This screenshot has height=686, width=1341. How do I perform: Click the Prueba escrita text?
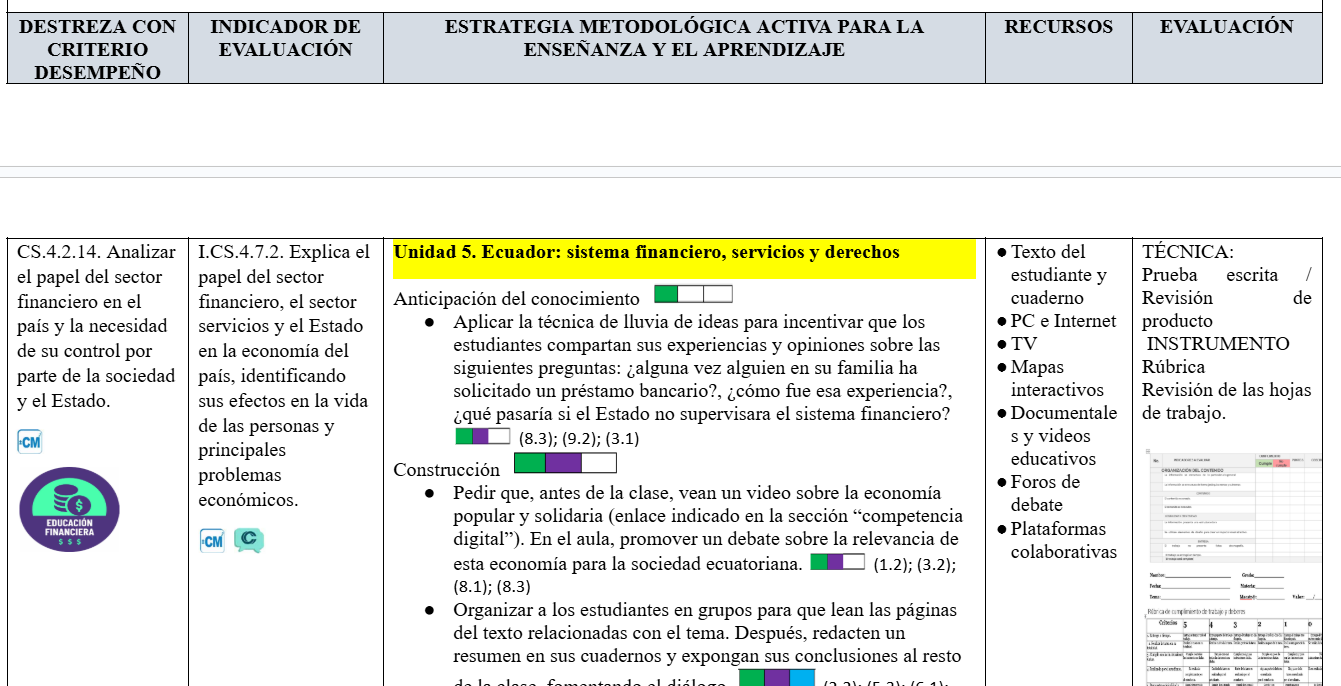[1210, 275]
